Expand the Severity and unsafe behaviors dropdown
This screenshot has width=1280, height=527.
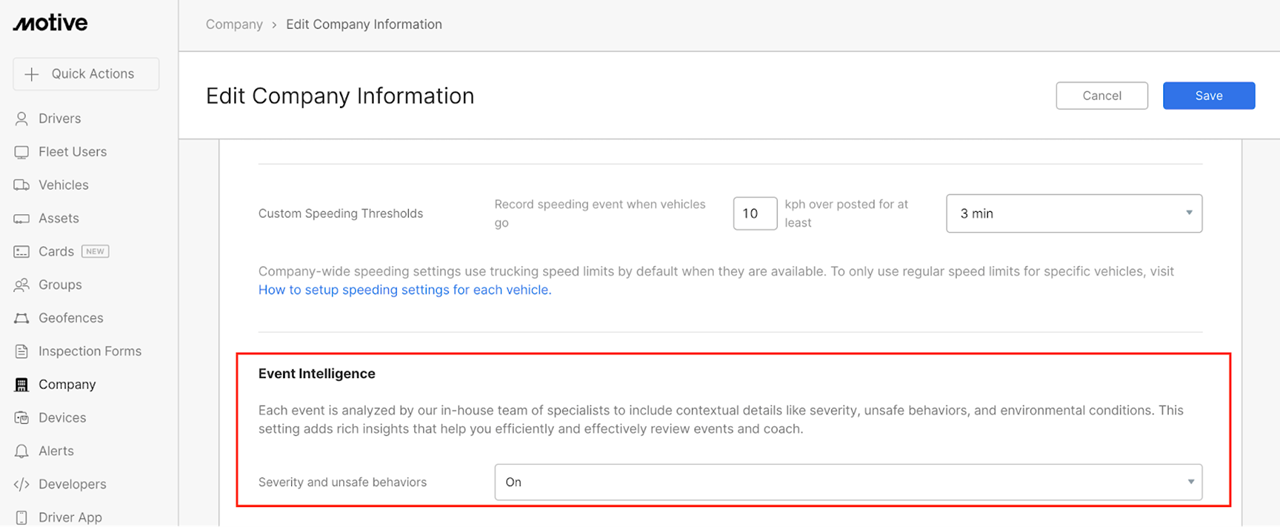click(x=848, y=482)
